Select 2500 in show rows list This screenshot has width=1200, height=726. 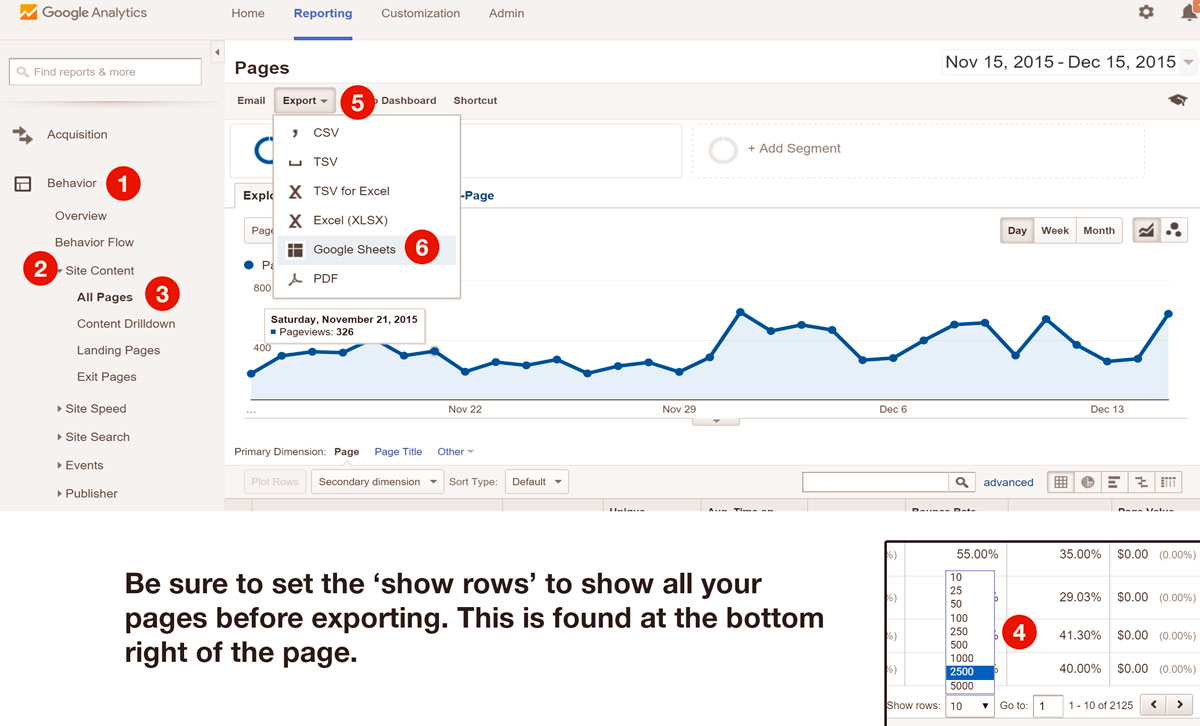click(x=970, y=673)
